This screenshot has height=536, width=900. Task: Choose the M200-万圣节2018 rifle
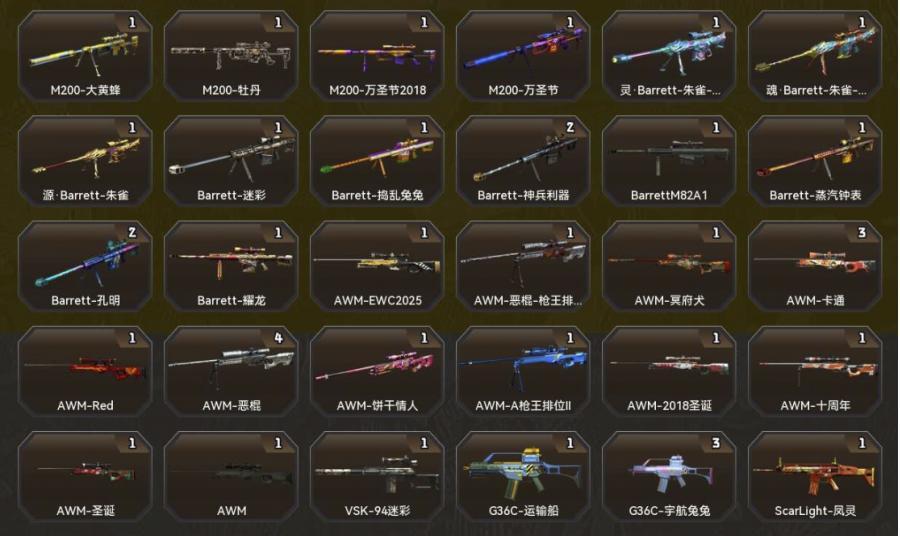click(377, 56)
